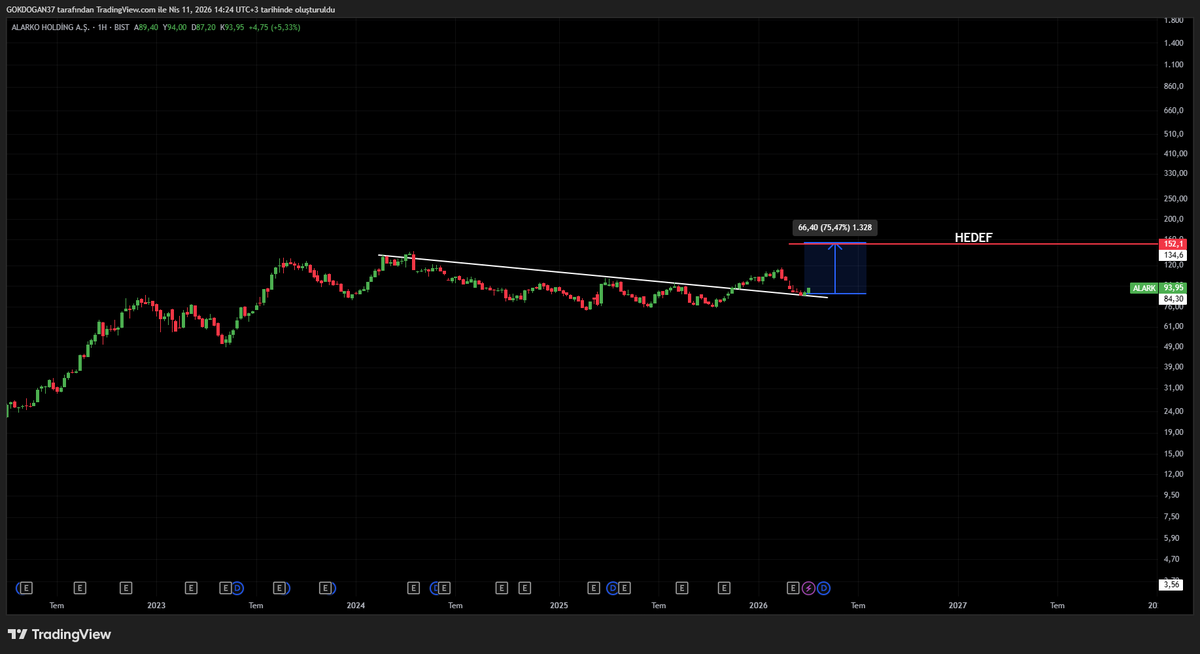1200x654 pixels.
Task: Click the 12,00 price axis label
Action: [1174, 474]
